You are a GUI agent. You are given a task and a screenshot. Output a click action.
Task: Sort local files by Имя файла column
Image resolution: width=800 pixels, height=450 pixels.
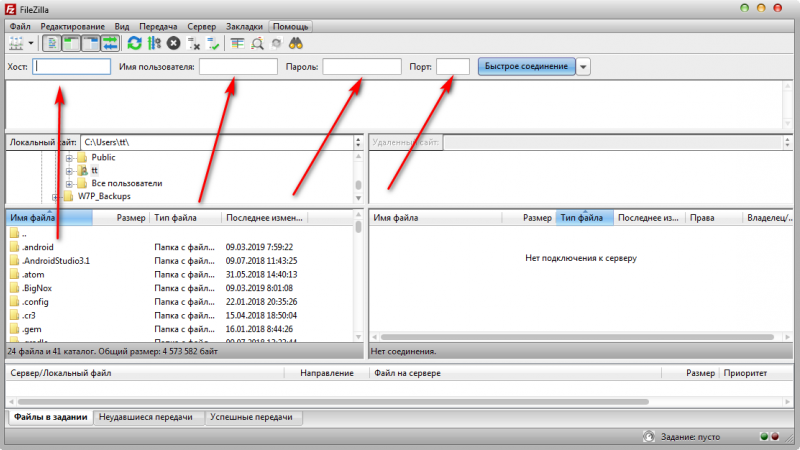49,218
